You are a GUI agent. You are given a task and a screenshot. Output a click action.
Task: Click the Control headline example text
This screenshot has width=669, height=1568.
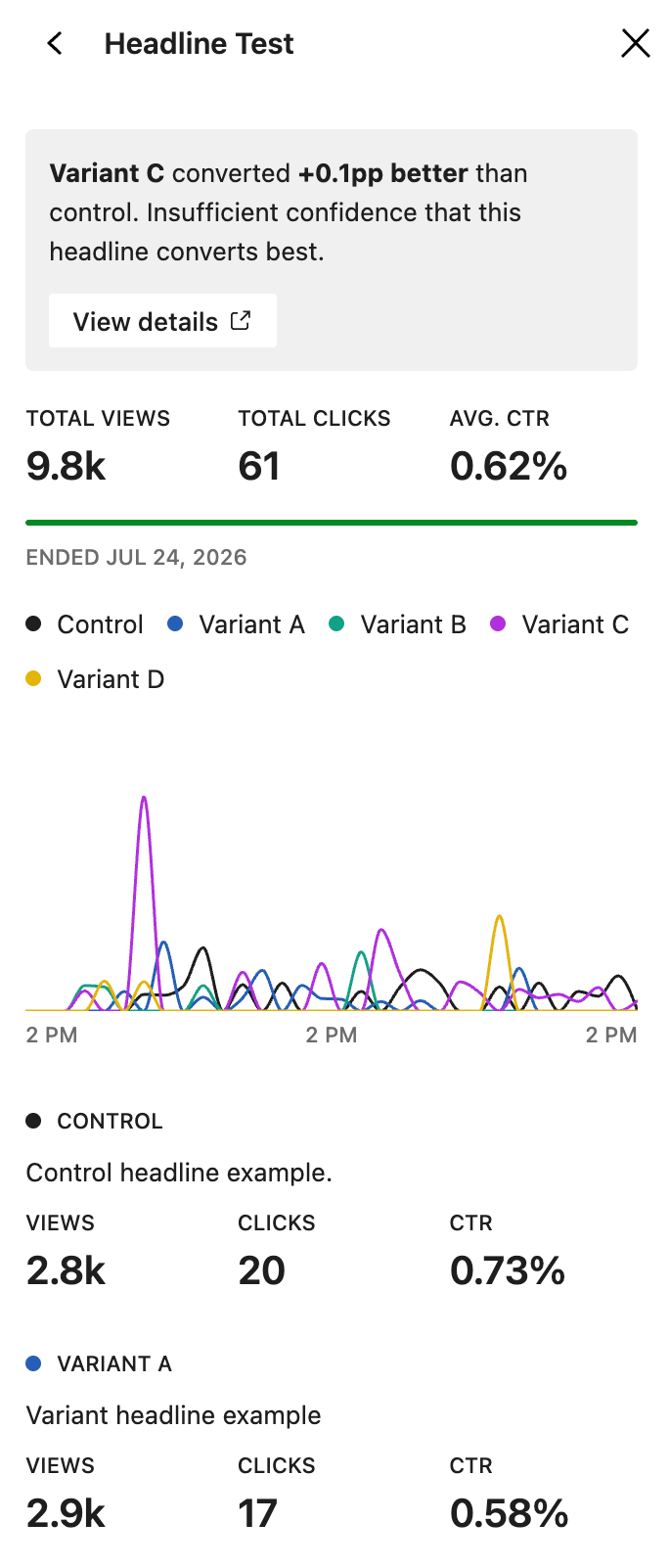[179, 1173]
